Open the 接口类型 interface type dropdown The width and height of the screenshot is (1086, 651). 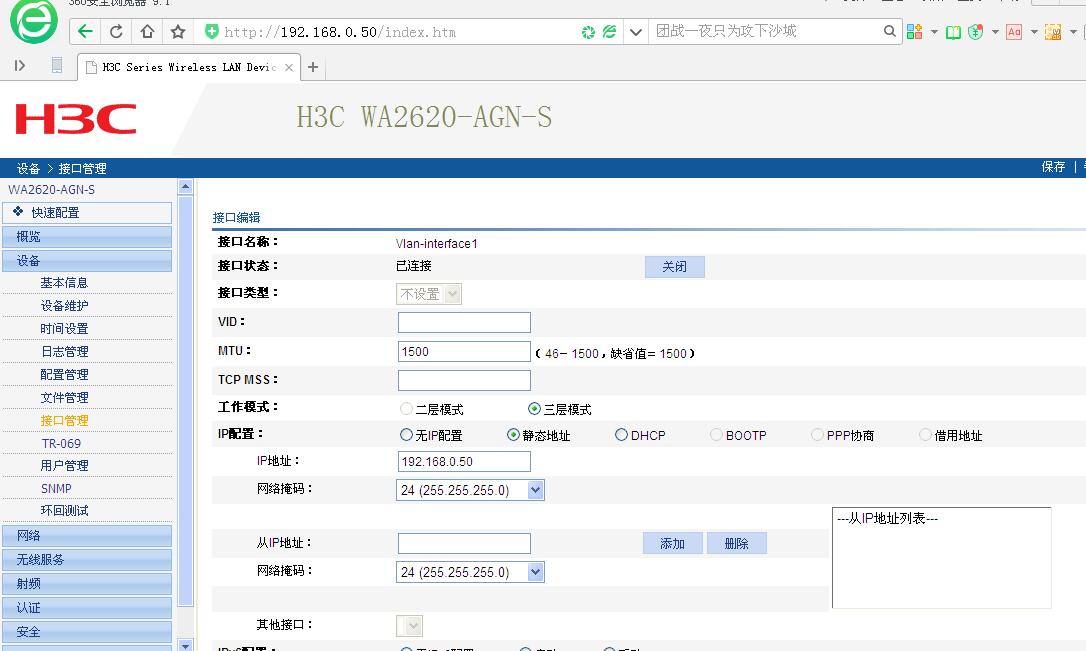coord(429,294)
